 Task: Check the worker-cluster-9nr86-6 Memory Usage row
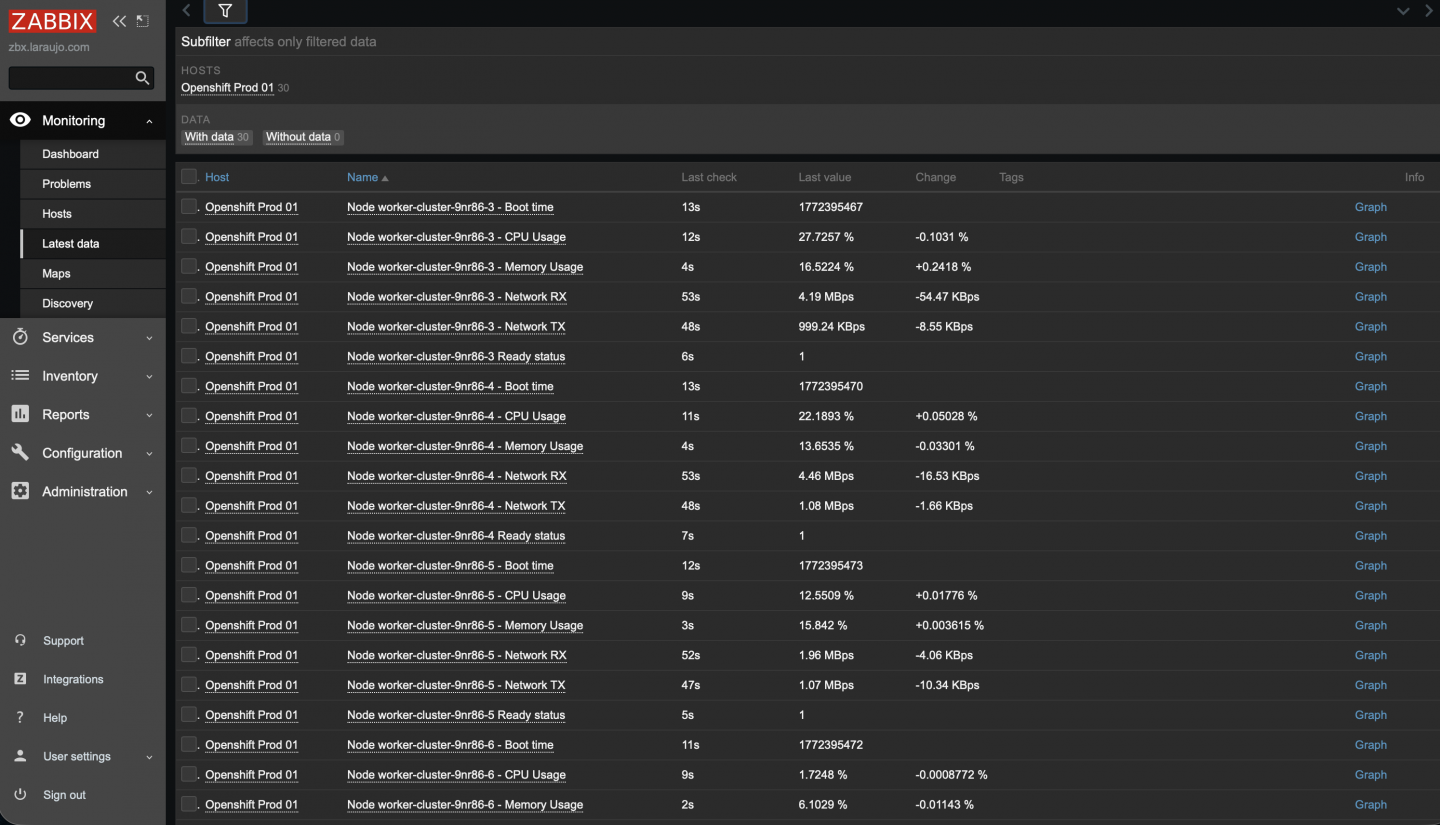189,804
